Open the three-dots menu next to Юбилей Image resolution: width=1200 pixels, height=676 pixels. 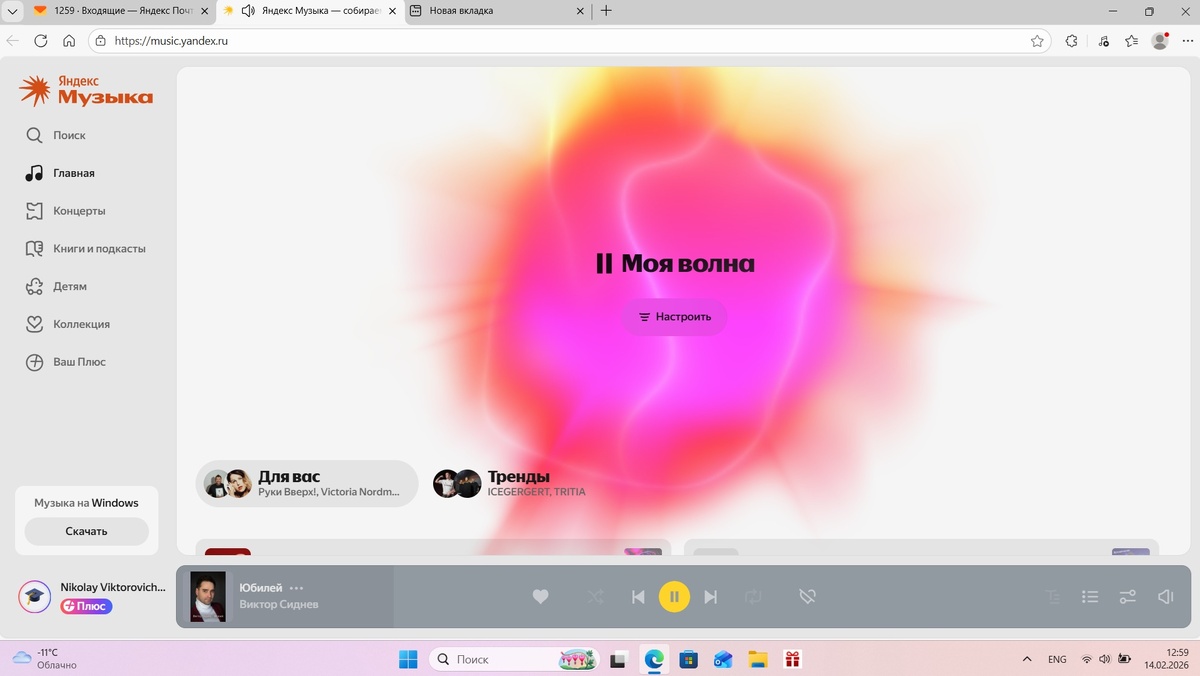point(296,588)
